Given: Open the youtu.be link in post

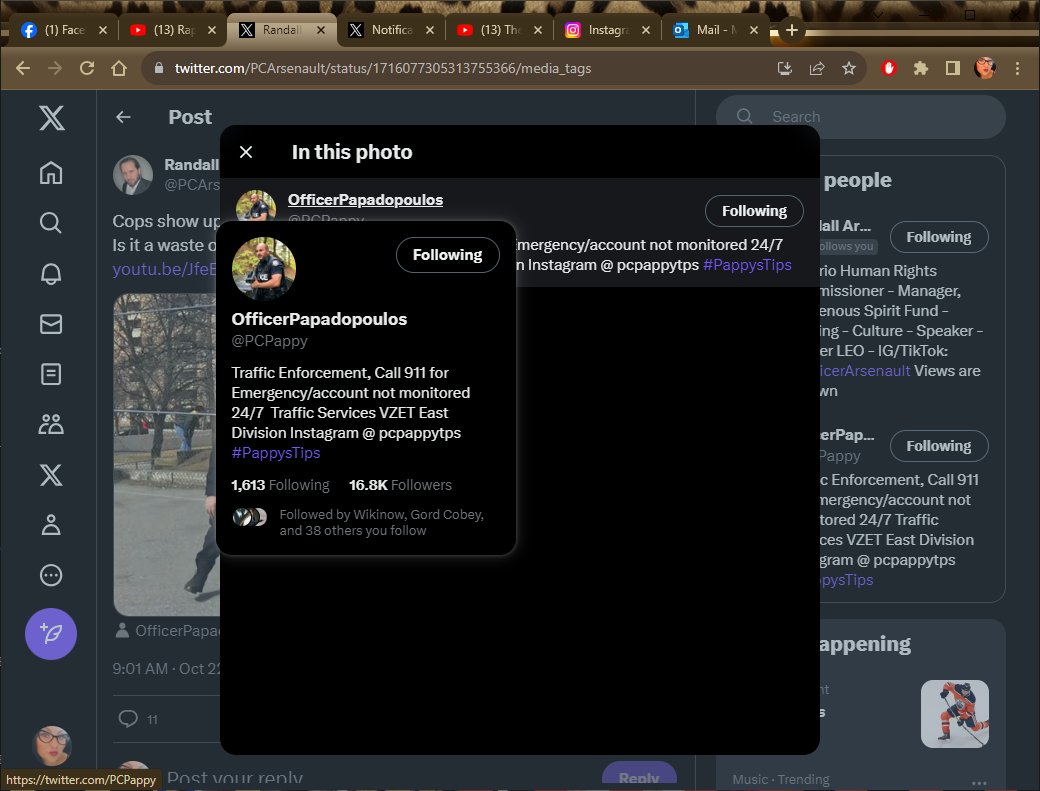Looking at the screenshot, I should (x=165, y=269).
